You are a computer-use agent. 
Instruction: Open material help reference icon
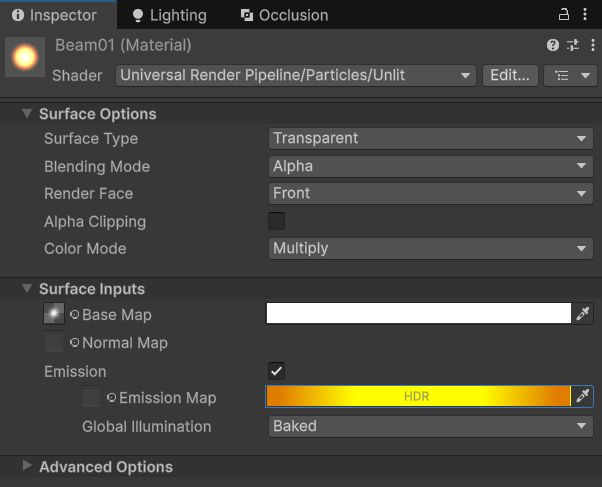click(x=552, y=45)
